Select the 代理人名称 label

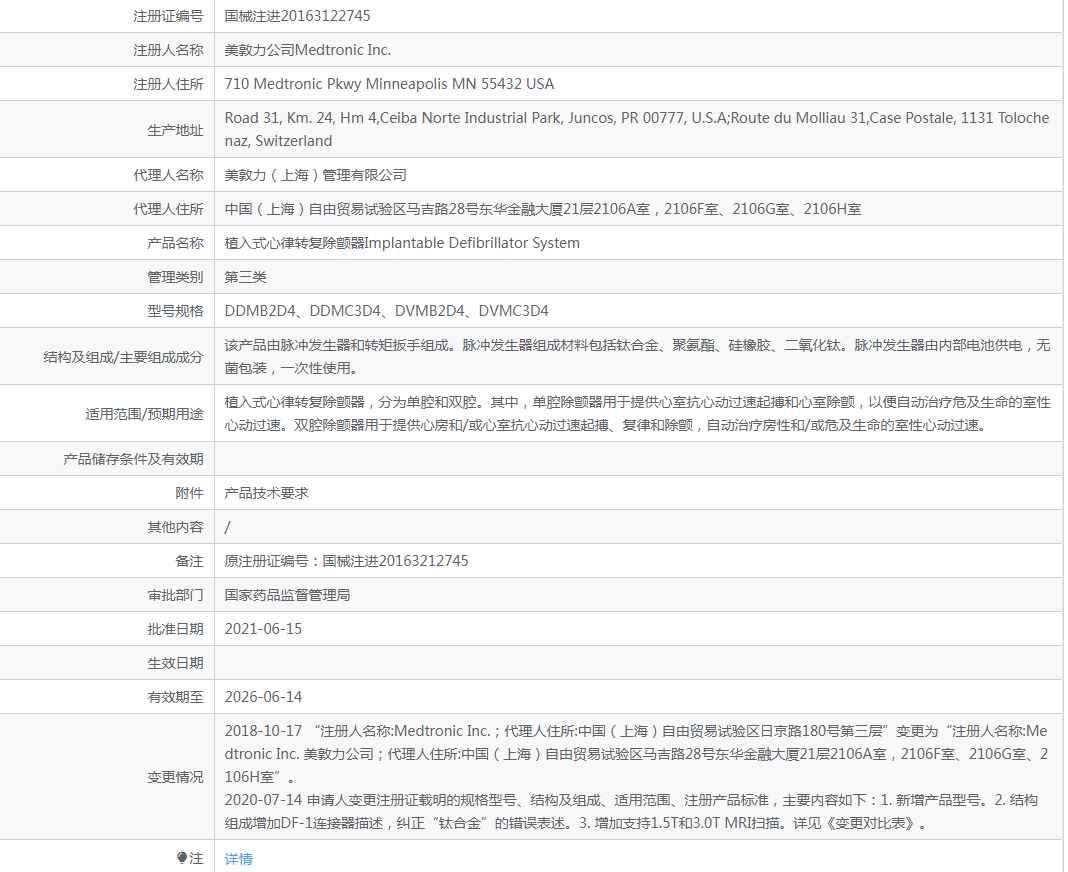click(168, 175)
